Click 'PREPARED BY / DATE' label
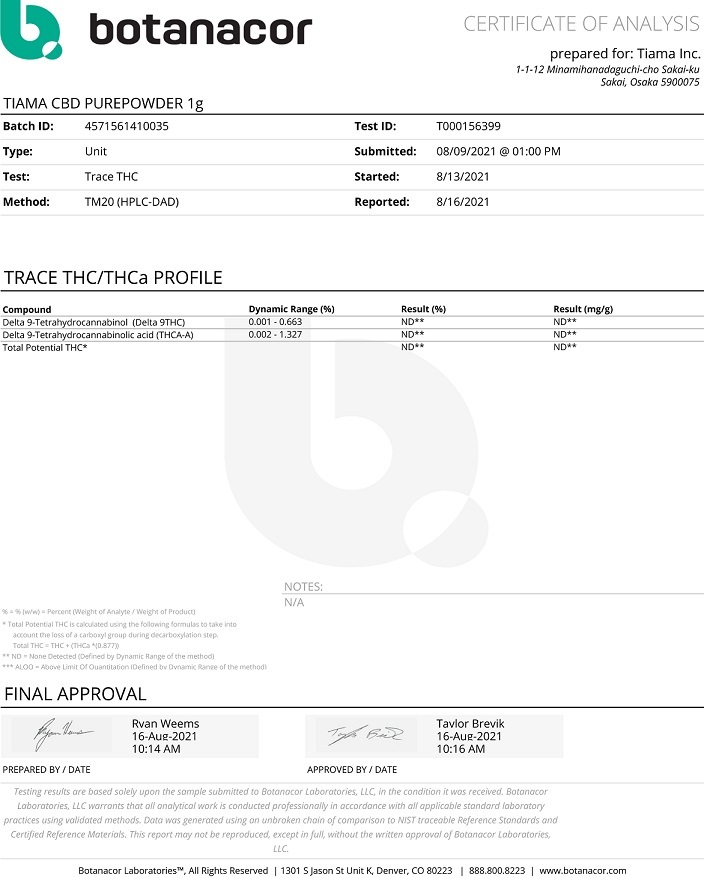Image resolution: width=704 pixels, height=878 pixels. click(46, 770)
